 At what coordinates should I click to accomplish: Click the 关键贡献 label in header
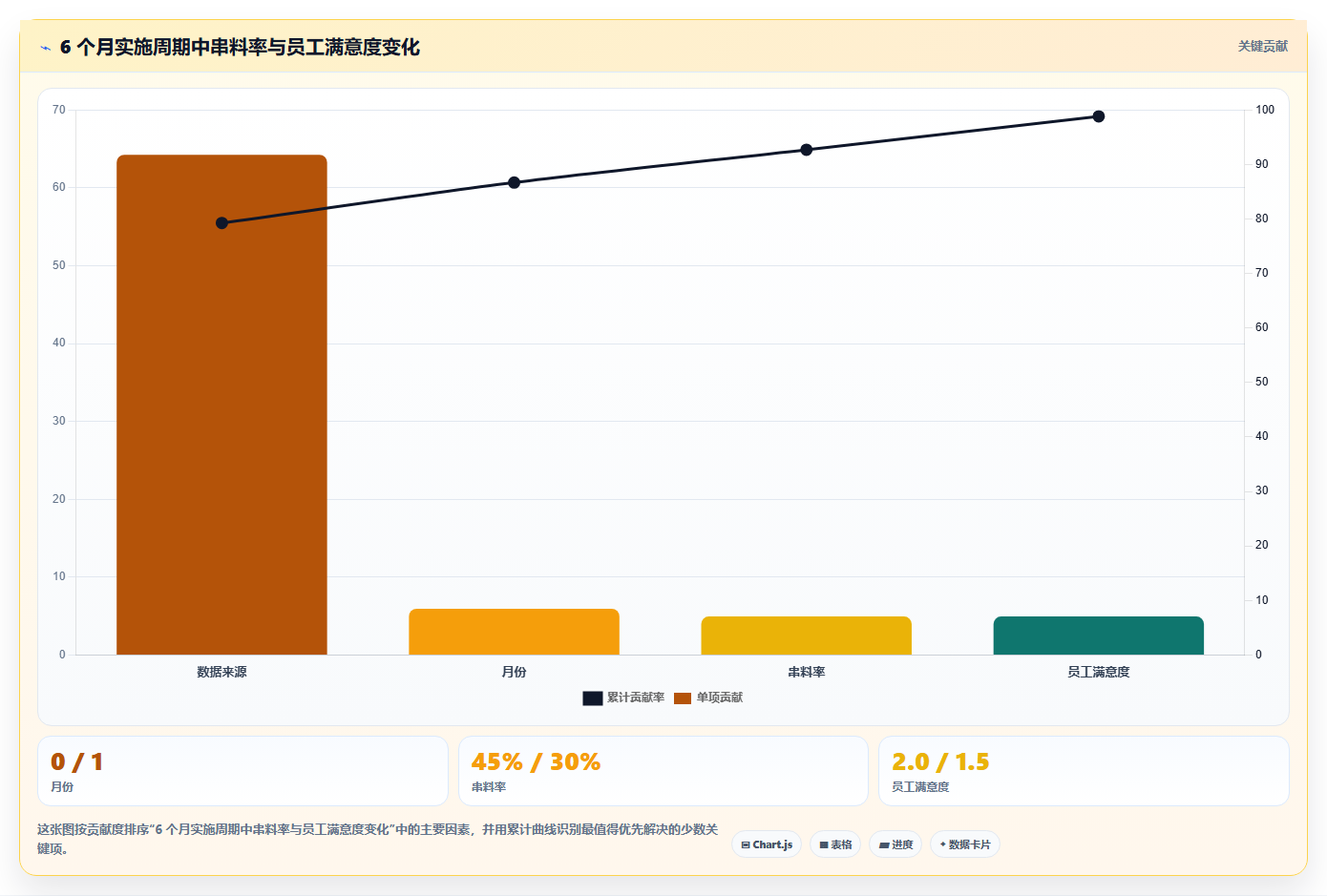[x=1263, y=46]
